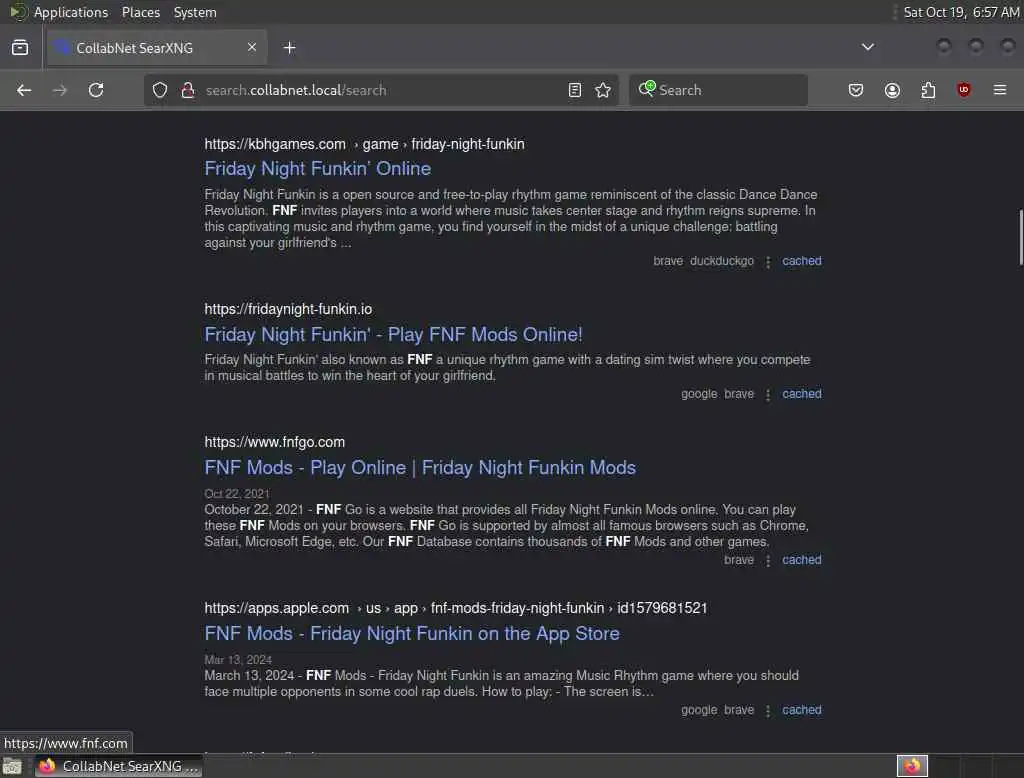The width and height of the screenshot is (1024, 778).
Task: Open the Applications menu
Action: click(71, 12)
